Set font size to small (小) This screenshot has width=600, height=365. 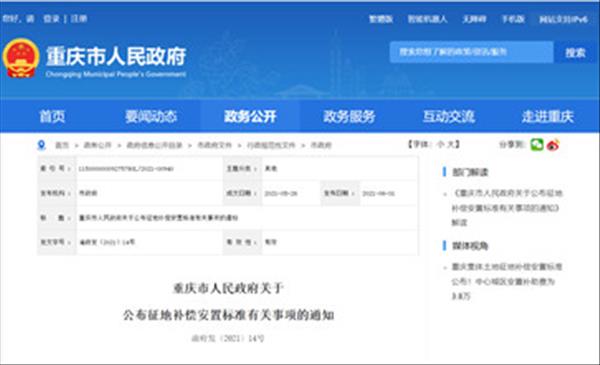[x=440, y=145]
